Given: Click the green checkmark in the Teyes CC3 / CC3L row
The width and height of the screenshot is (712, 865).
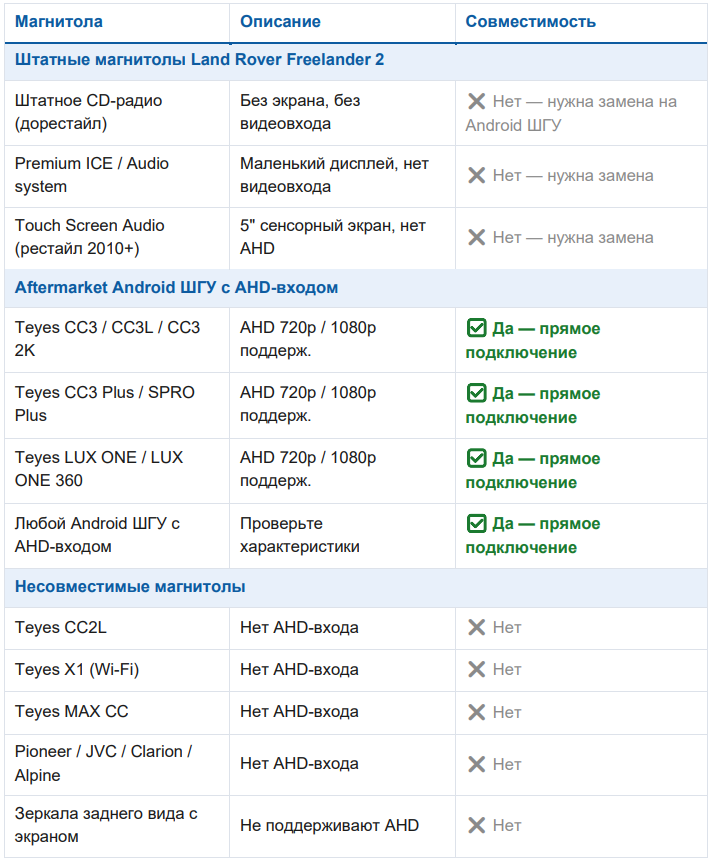Looking at the screenshot, I should pos(477,328).
